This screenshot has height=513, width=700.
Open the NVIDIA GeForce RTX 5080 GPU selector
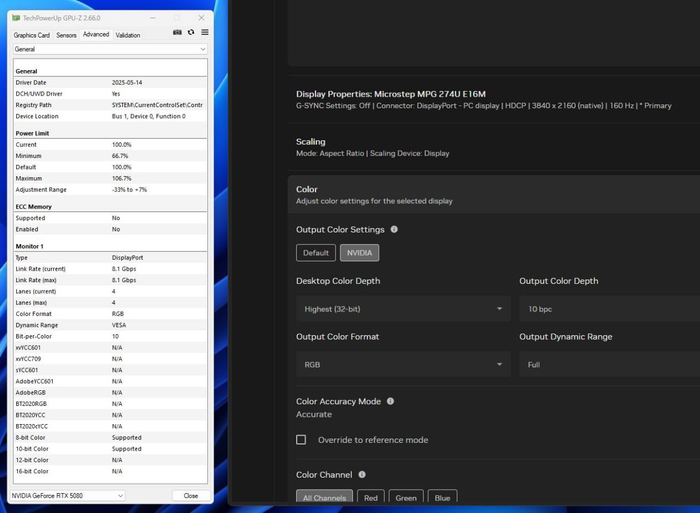(67, 495)
